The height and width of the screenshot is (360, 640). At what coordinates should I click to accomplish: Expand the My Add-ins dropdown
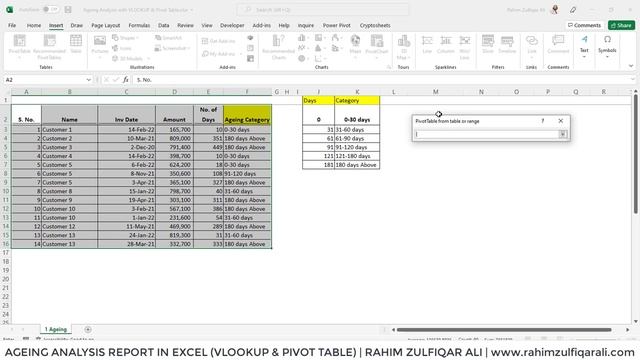pos(240,54)
